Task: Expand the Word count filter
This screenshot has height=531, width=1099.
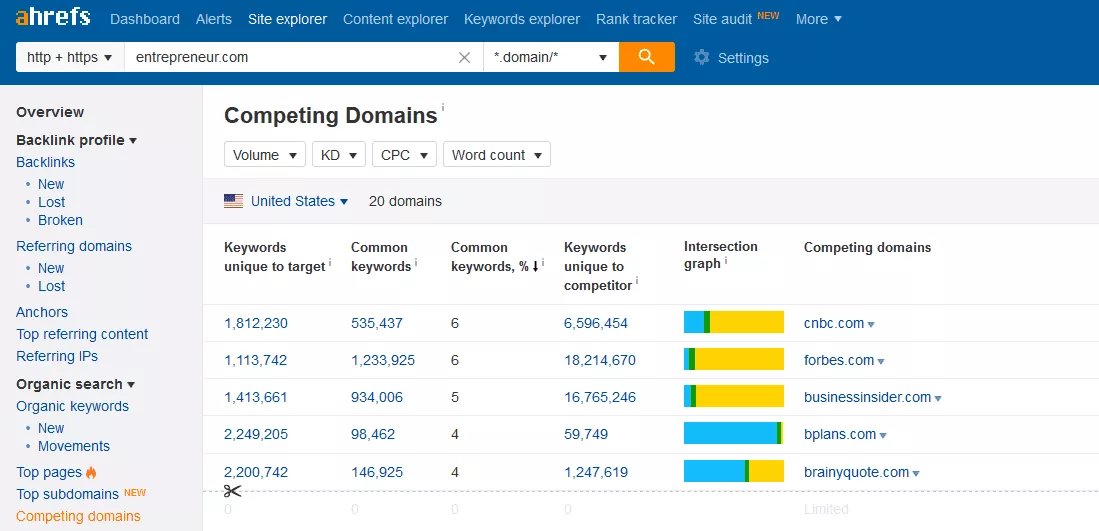Action: tap(496, 155)
